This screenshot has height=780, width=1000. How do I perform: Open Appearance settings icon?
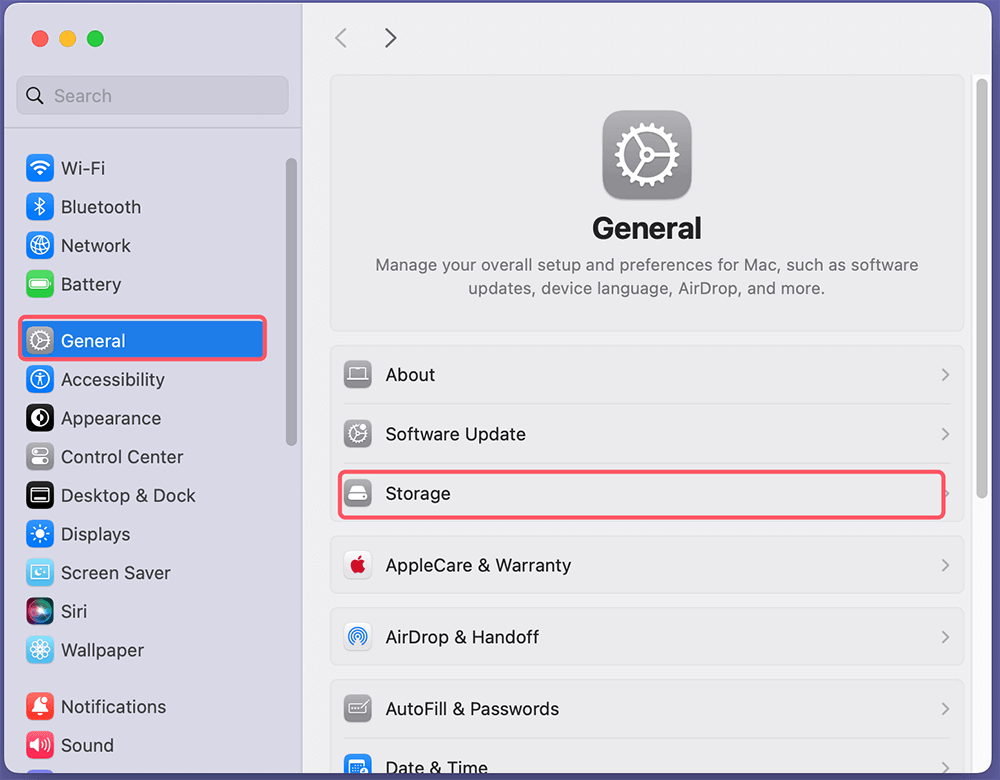tap(39, 418)
